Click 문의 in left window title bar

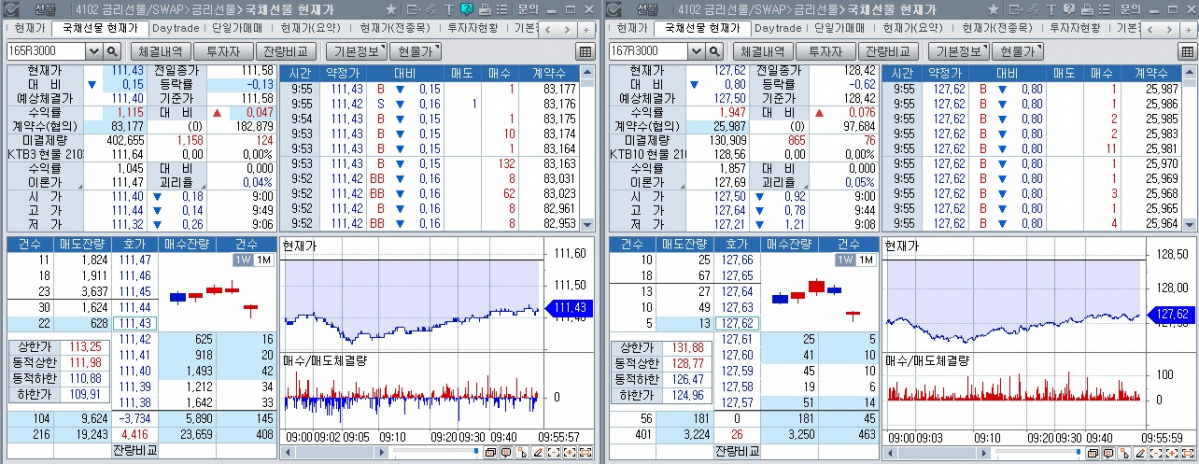click(528, 10)
